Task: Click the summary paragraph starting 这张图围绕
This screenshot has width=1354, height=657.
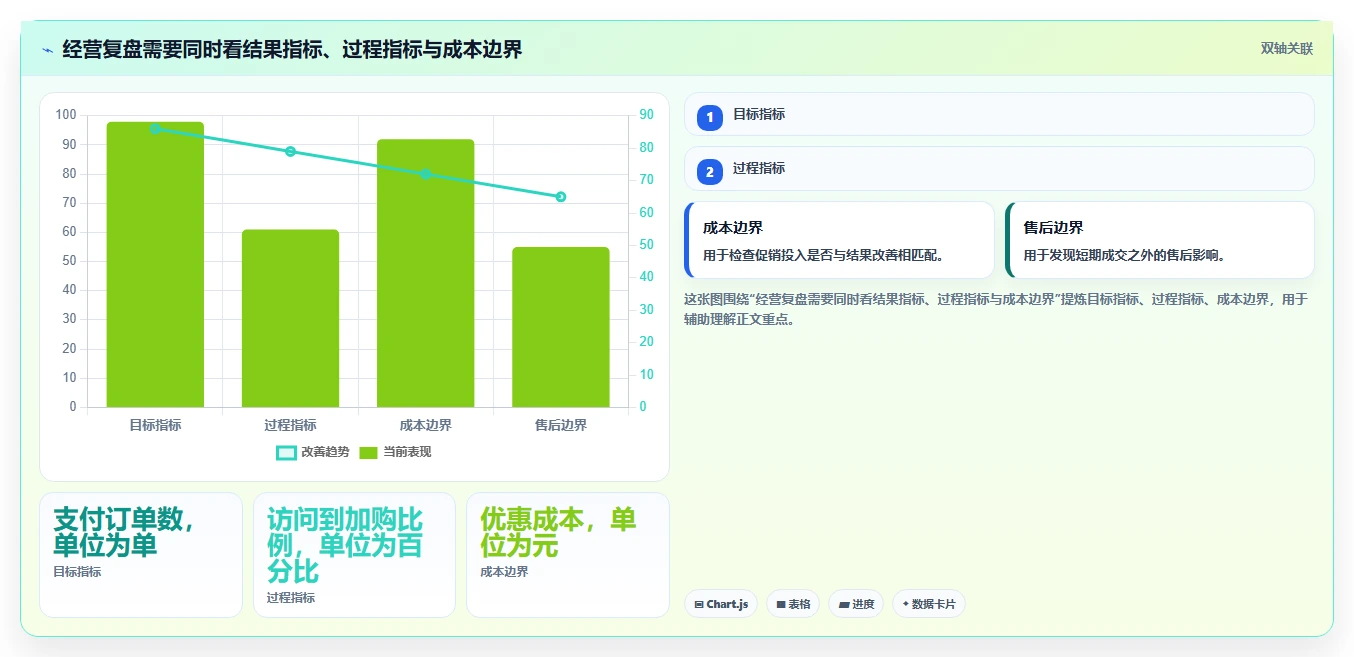Action: (x=996, y=309)
